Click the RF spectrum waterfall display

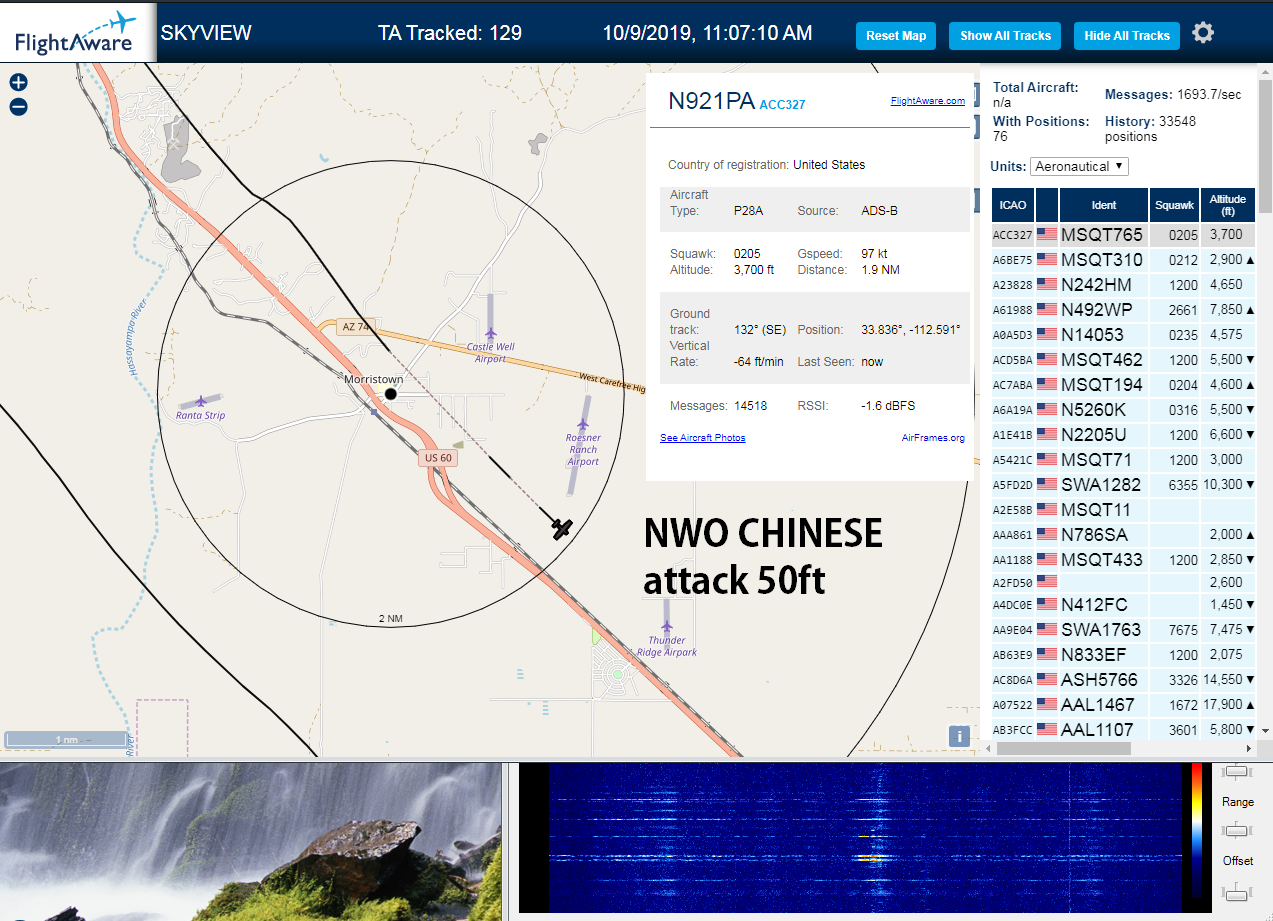tap(864, 838)
